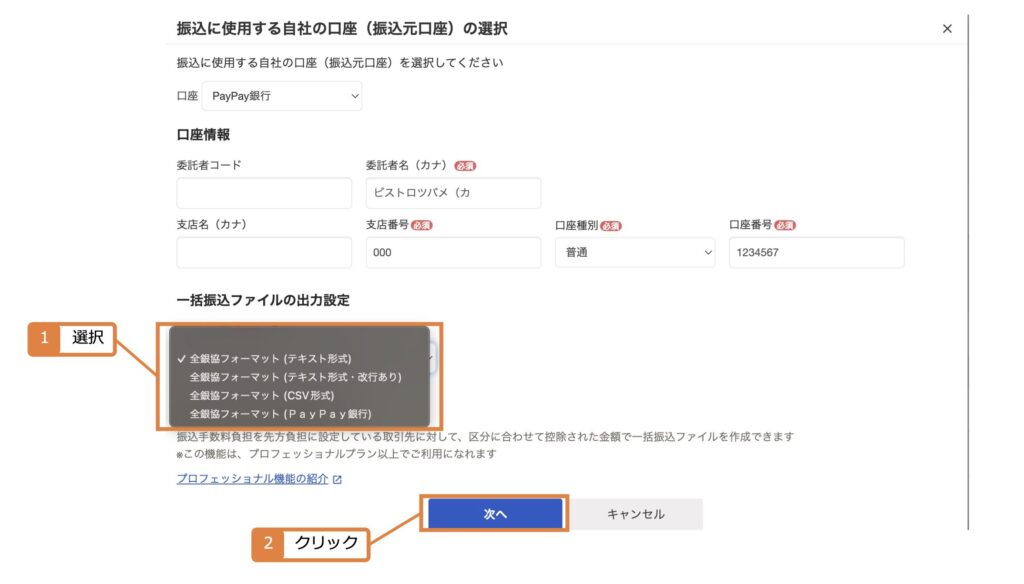Click the 支店名(カナ) input field
Screen dimensions: 1024x584
point(264,252)
